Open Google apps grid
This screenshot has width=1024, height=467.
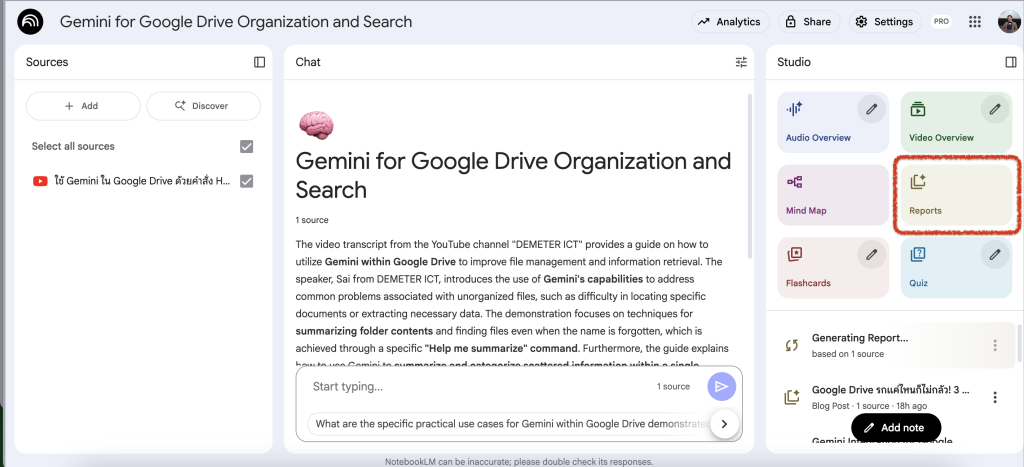(975, 22)
